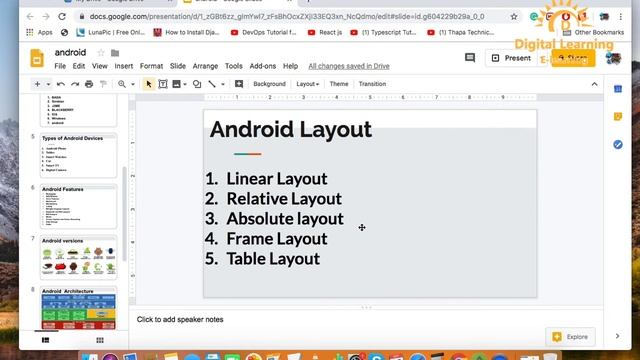This screenshot has width=640, height=360.
Task: Open the File menu
Action: 60,66
